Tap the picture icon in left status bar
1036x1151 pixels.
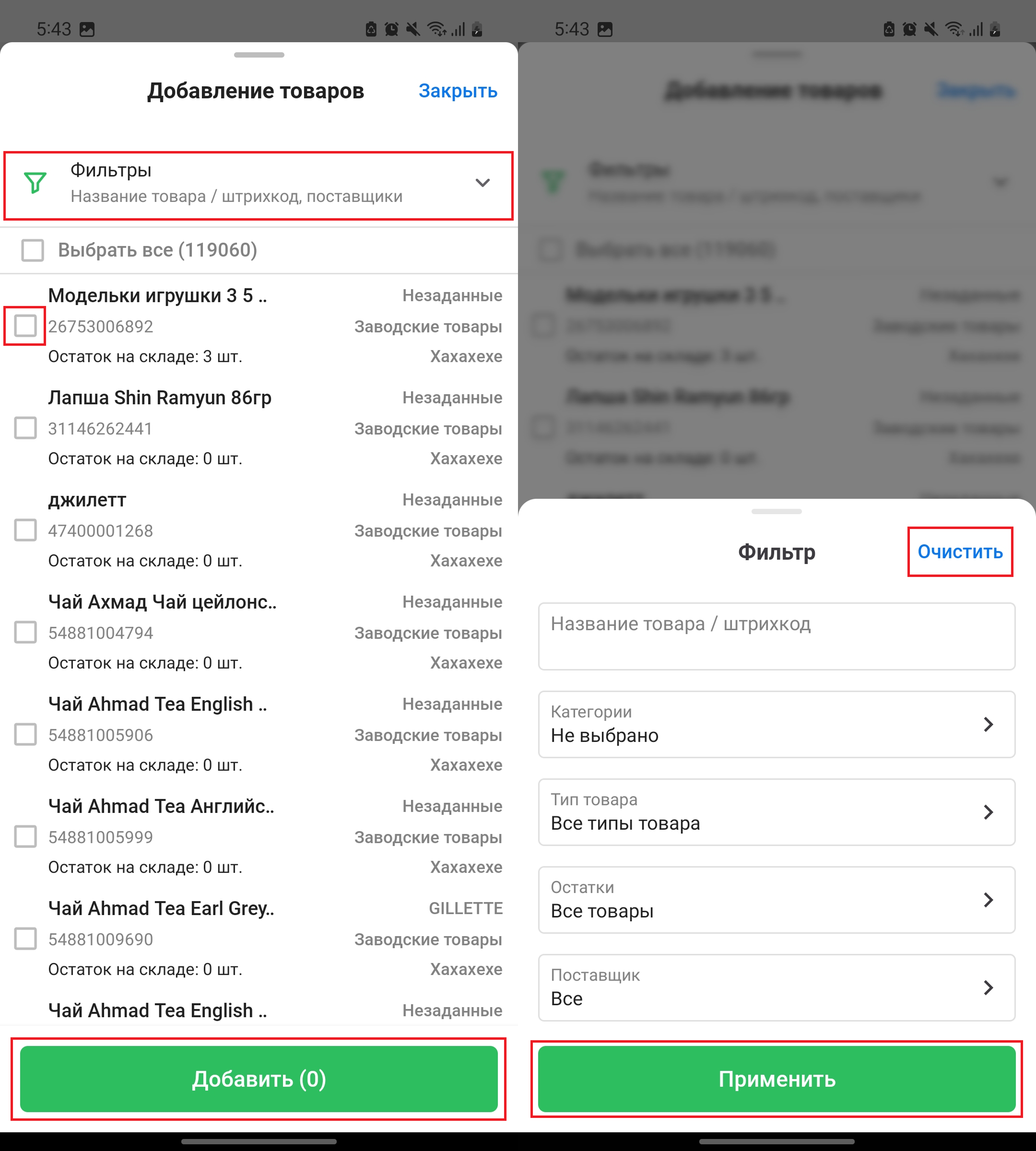tap(87, 29)
